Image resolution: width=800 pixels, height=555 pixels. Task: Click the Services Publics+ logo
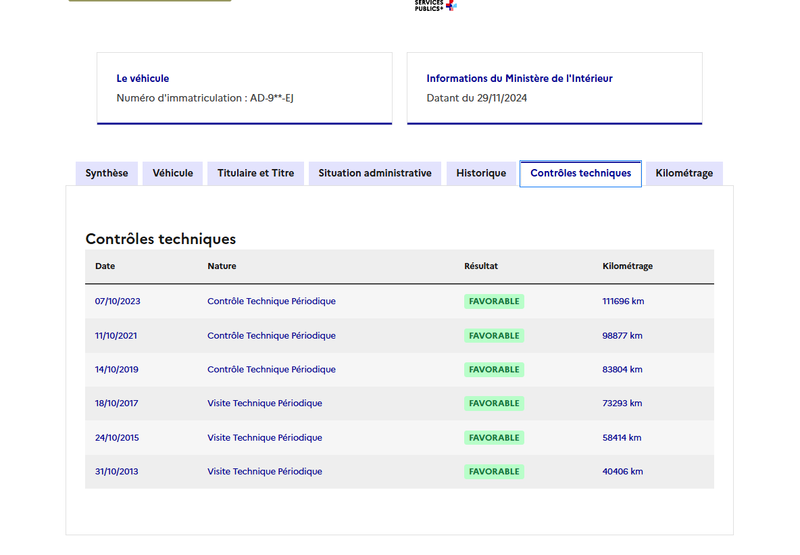pos(435,5)
